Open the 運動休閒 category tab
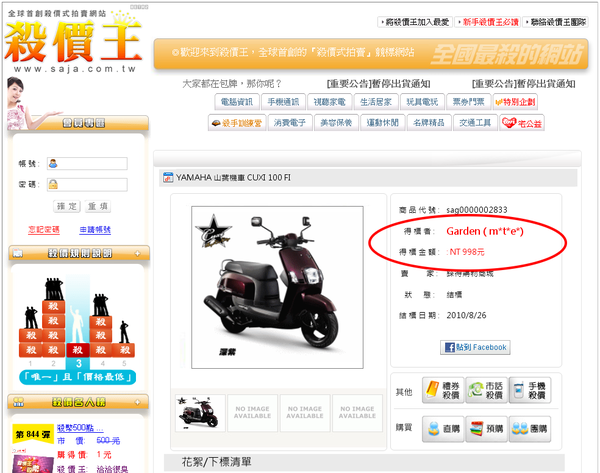The height and width of the screenshot is (473, 600). 383,123
